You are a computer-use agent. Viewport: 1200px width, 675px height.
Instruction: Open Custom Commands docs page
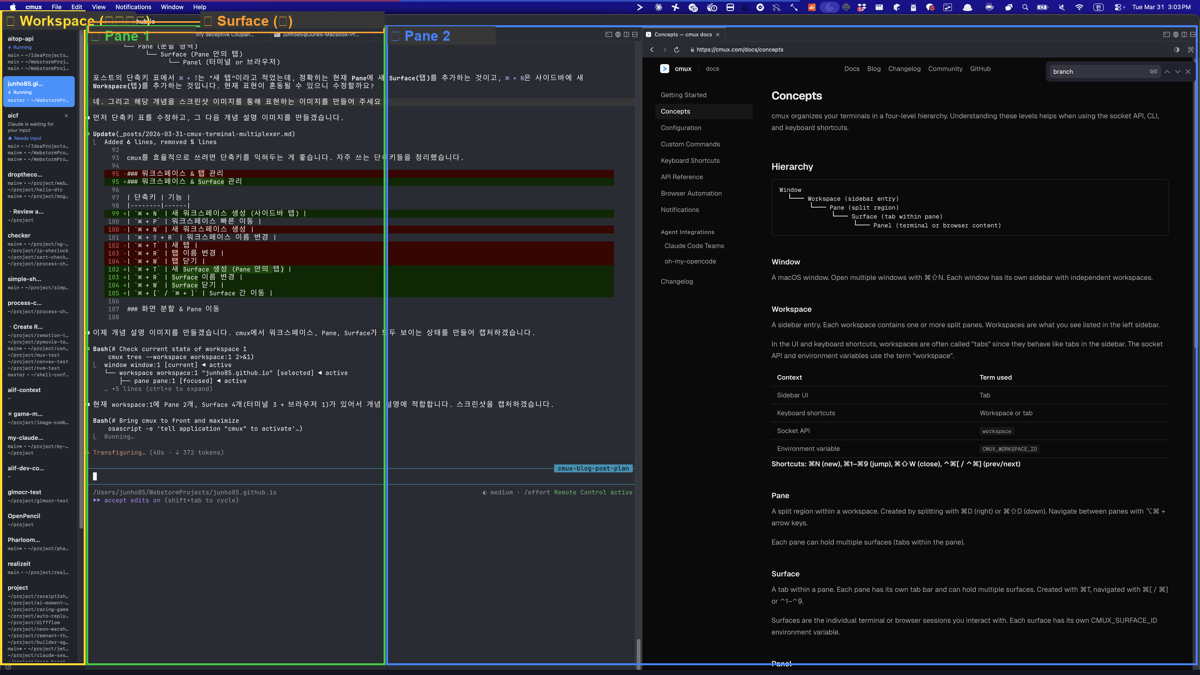point(690,144)
